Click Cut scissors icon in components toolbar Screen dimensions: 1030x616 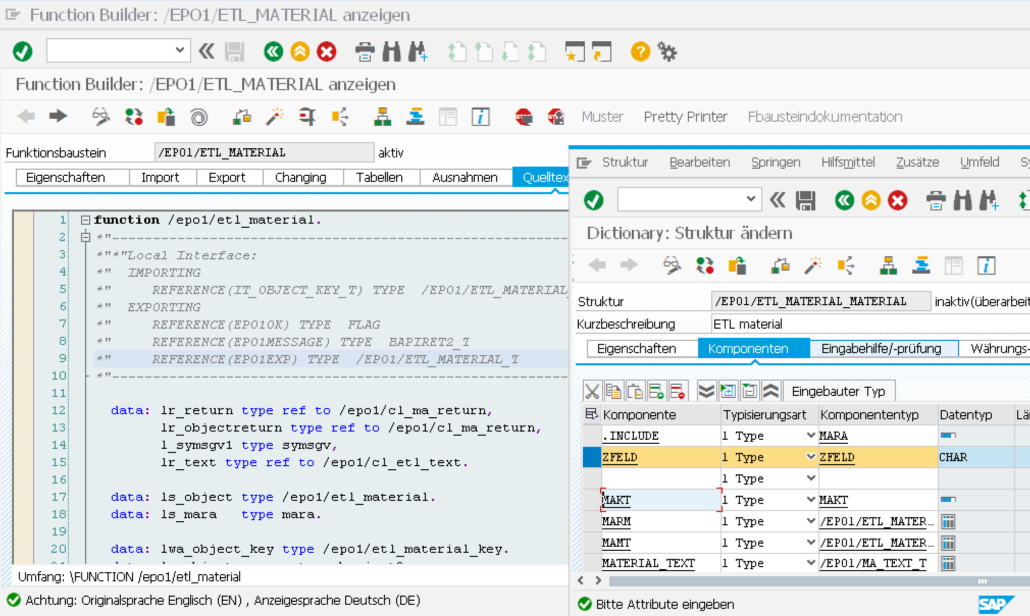592,391
